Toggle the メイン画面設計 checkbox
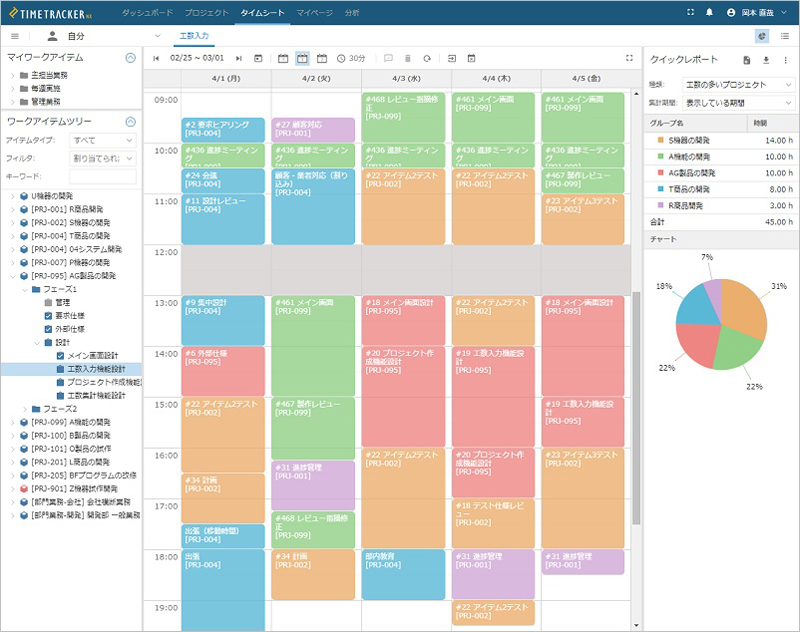 pos(60,355)
